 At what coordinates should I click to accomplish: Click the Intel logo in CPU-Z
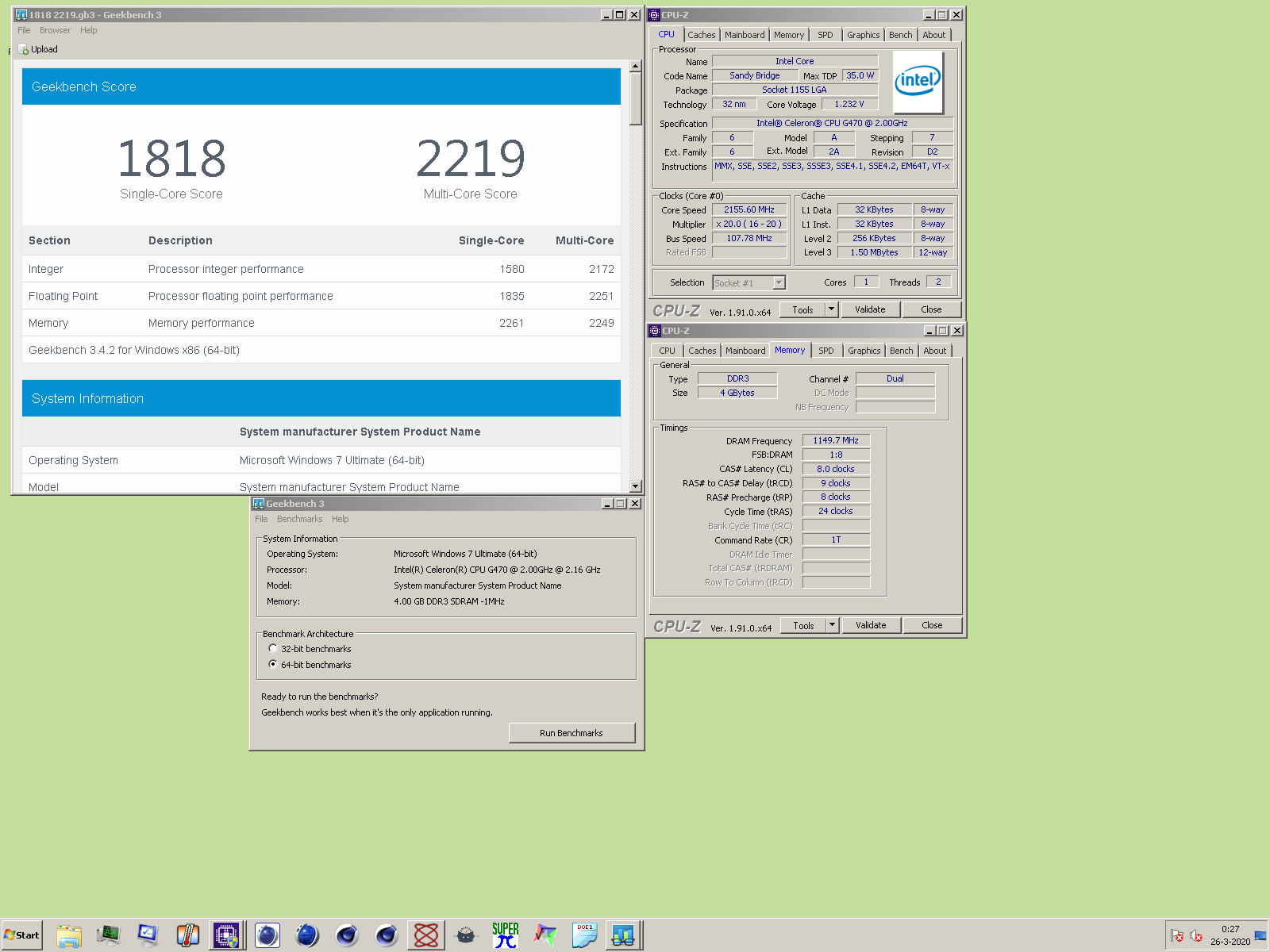[918, 82]
